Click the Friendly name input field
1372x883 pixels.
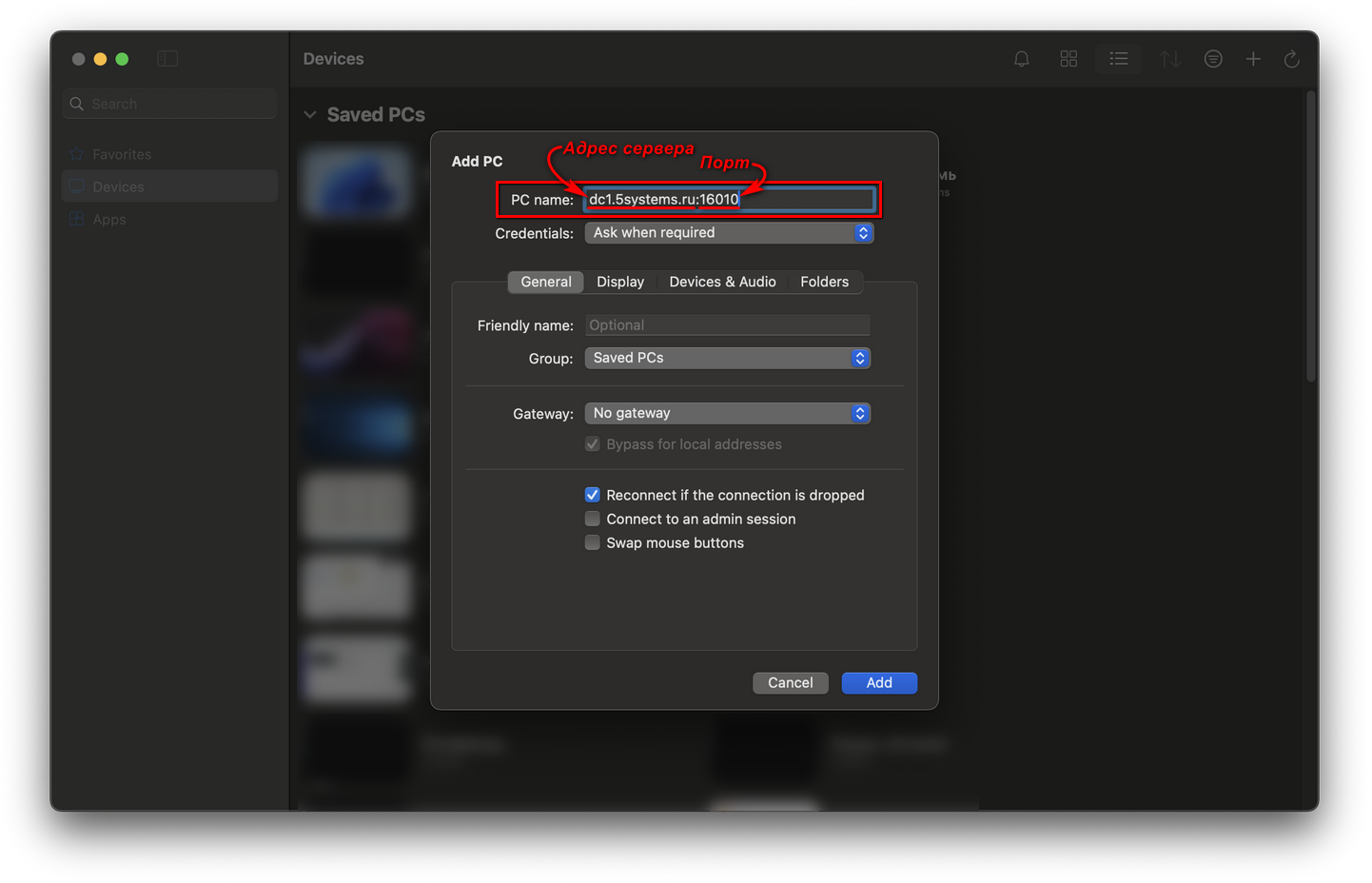coord(727,325)
